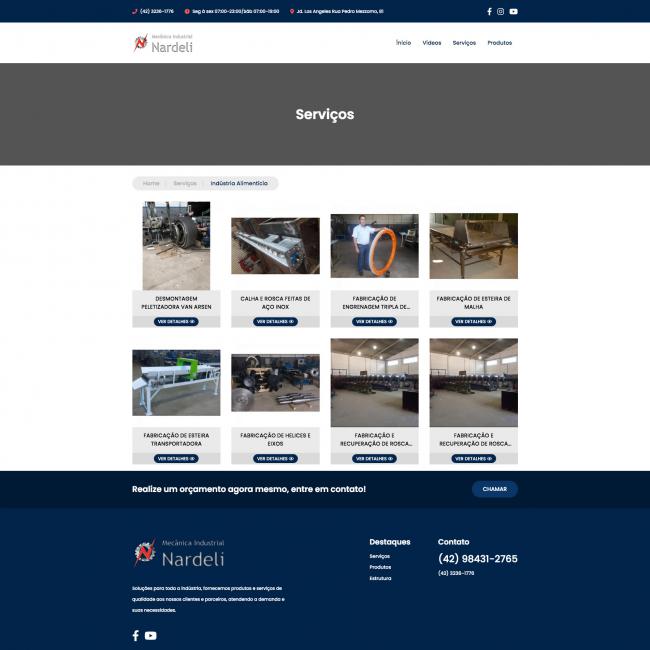The width and height of the screenshot is (650, 650).
Task: Click the Nardeli logo in header
Action: tap(163, 43)
